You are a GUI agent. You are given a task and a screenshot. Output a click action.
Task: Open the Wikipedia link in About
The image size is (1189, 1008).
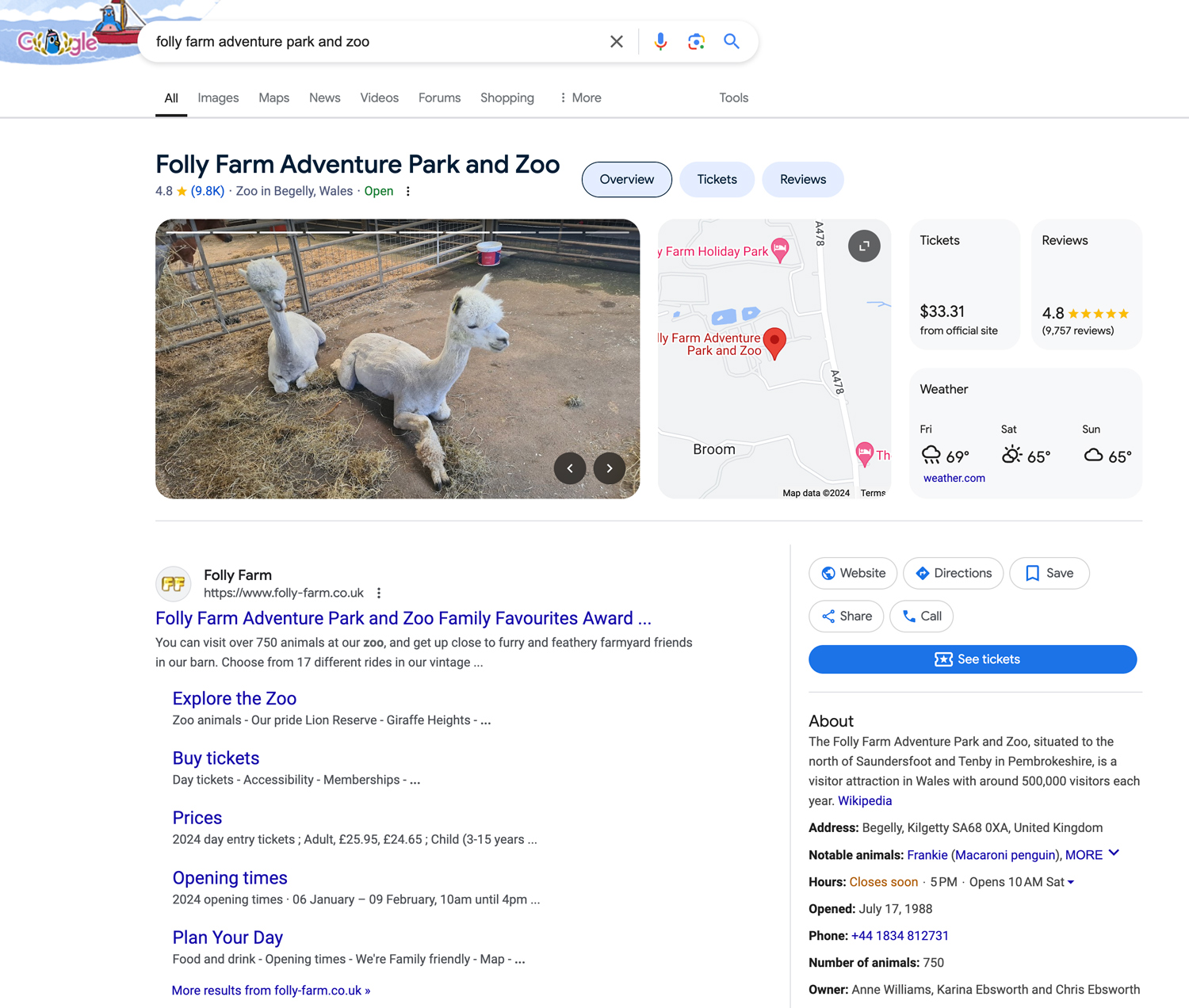(x=865, y=800)
